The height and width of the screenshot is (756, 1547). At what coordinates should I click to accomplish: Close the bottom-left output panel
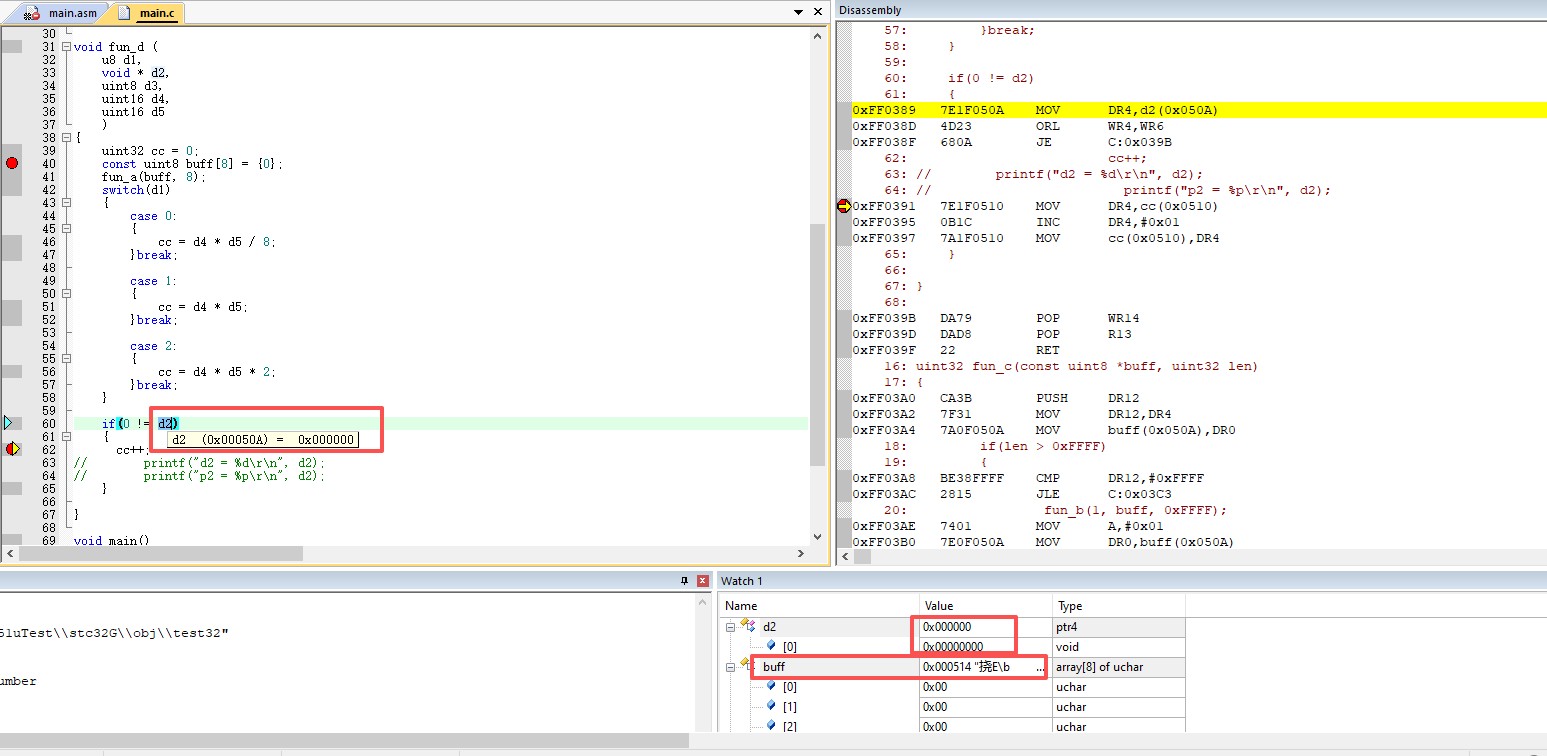704,581
